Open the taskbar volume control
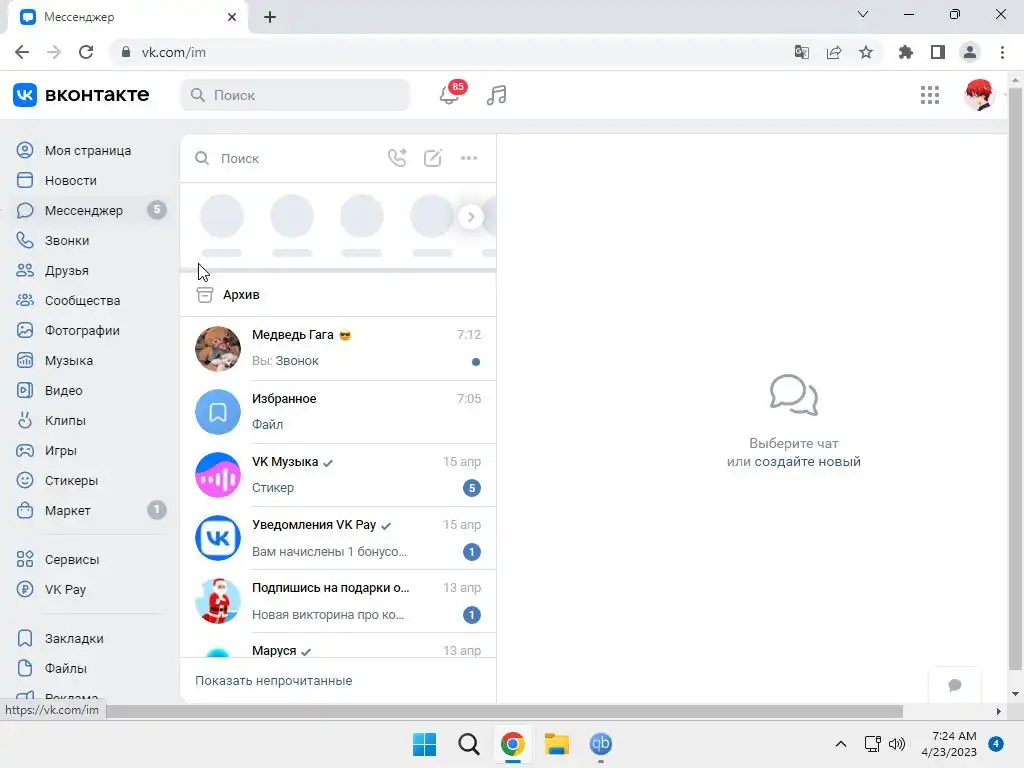Screen dimensions: 1024x768 tap(897, 744)
